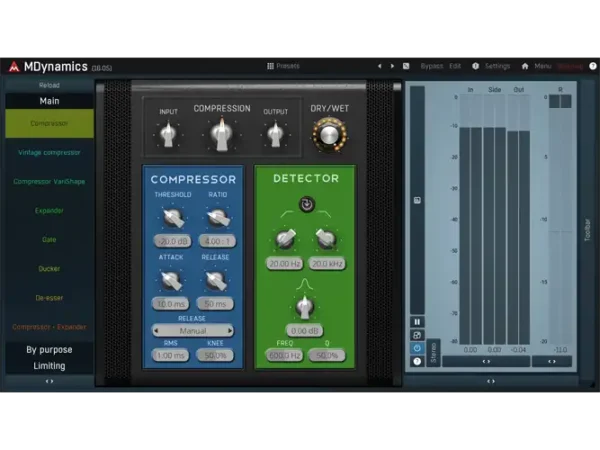600x450 pixels.
Task: Click the ratio 4.00 : 1 value field
Action: tap(217, 241)
